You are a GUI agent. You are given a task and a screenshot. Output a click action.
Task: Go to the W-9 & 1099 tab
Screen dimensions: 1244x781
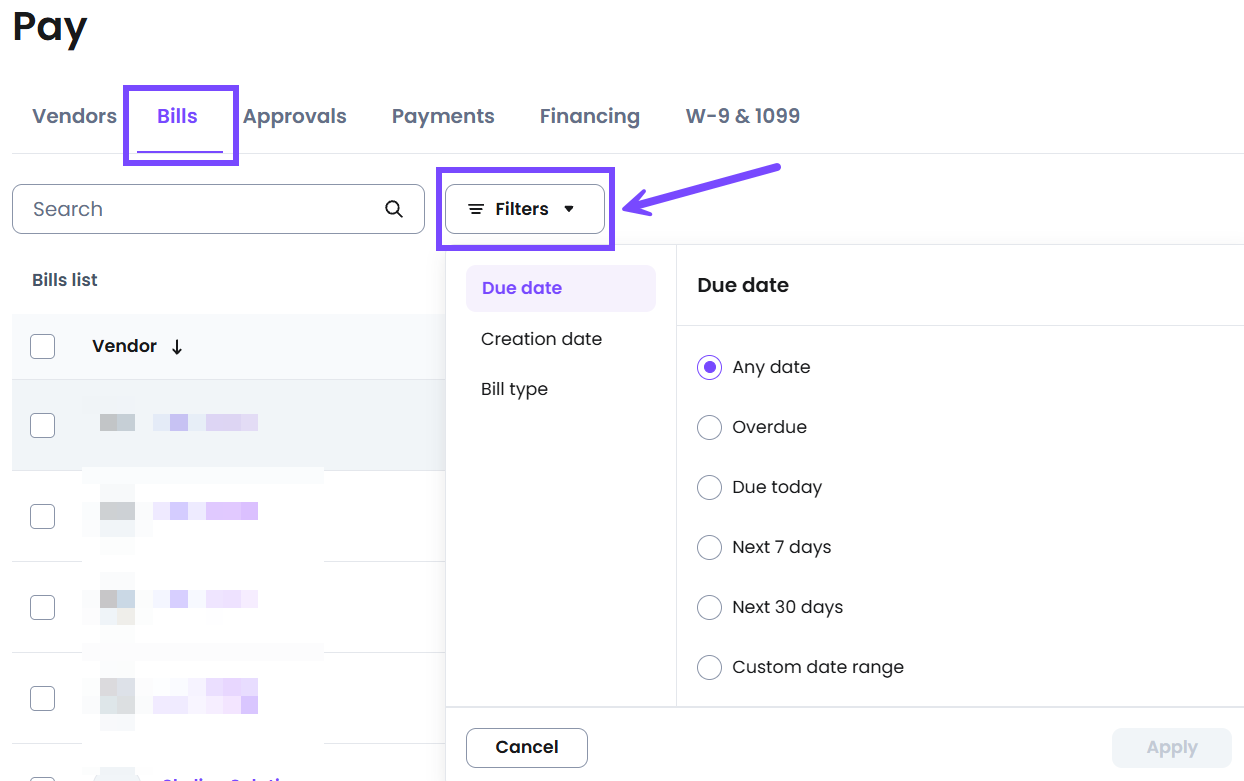[742, 116]
